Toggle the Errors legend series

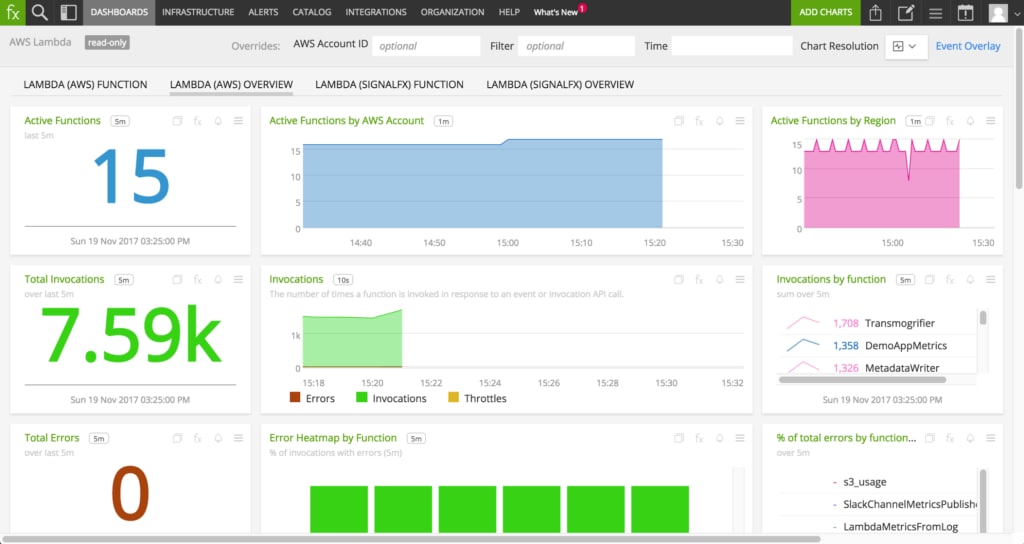(312, 398)
